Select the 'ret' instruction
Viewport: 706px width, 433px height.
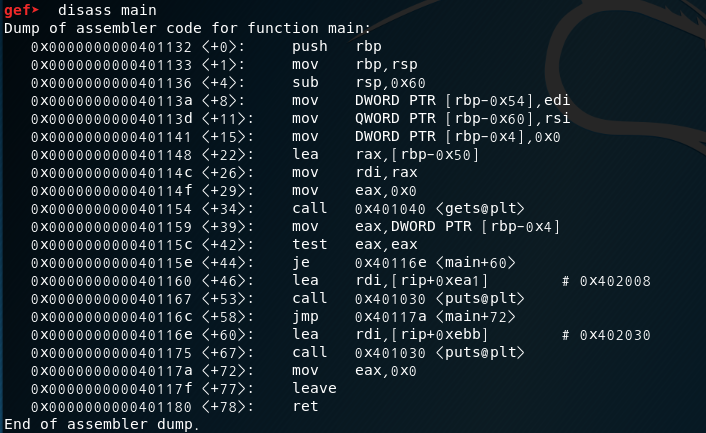305,406
